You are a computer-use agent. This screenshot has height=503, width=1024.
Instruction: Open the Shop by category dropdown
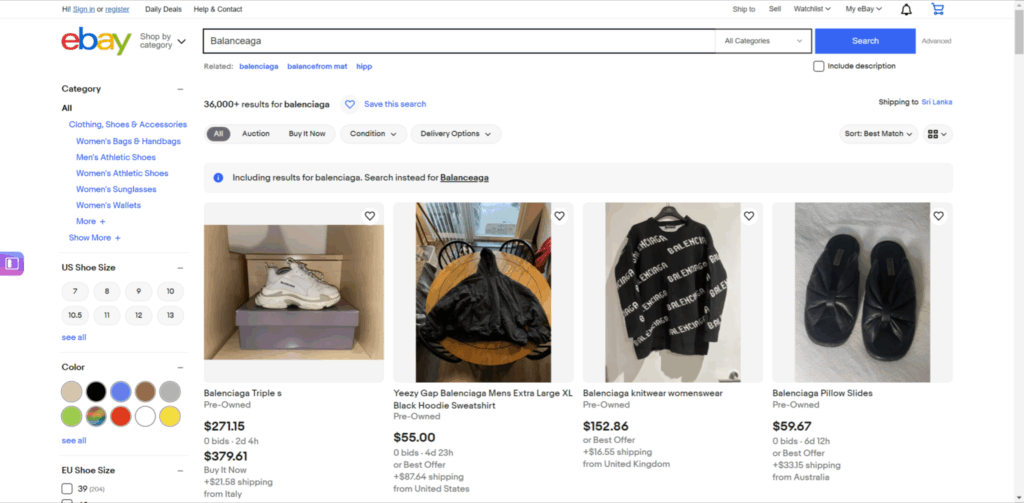coord(163,41)
